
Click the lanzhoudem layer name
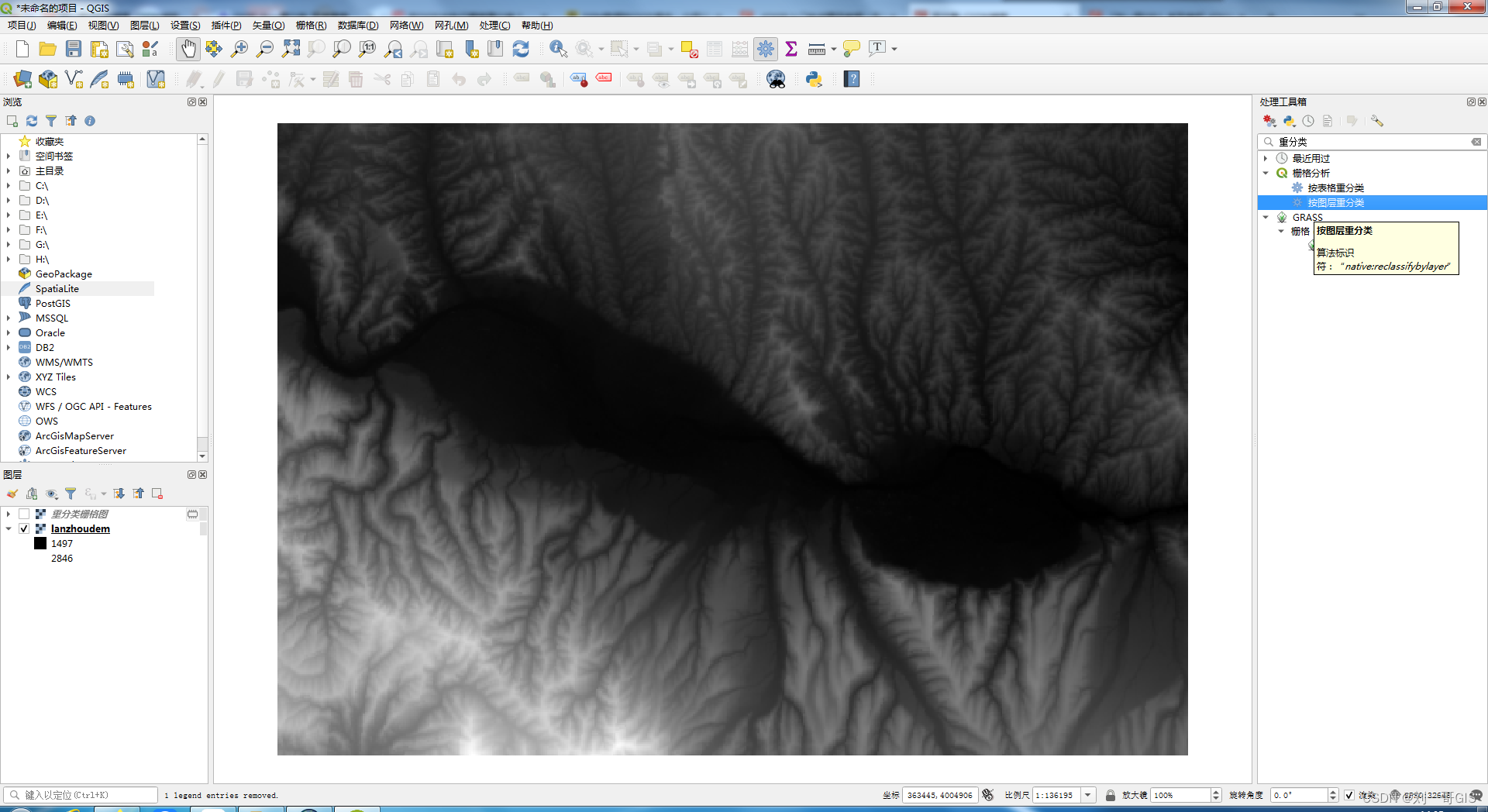point(81,528)
